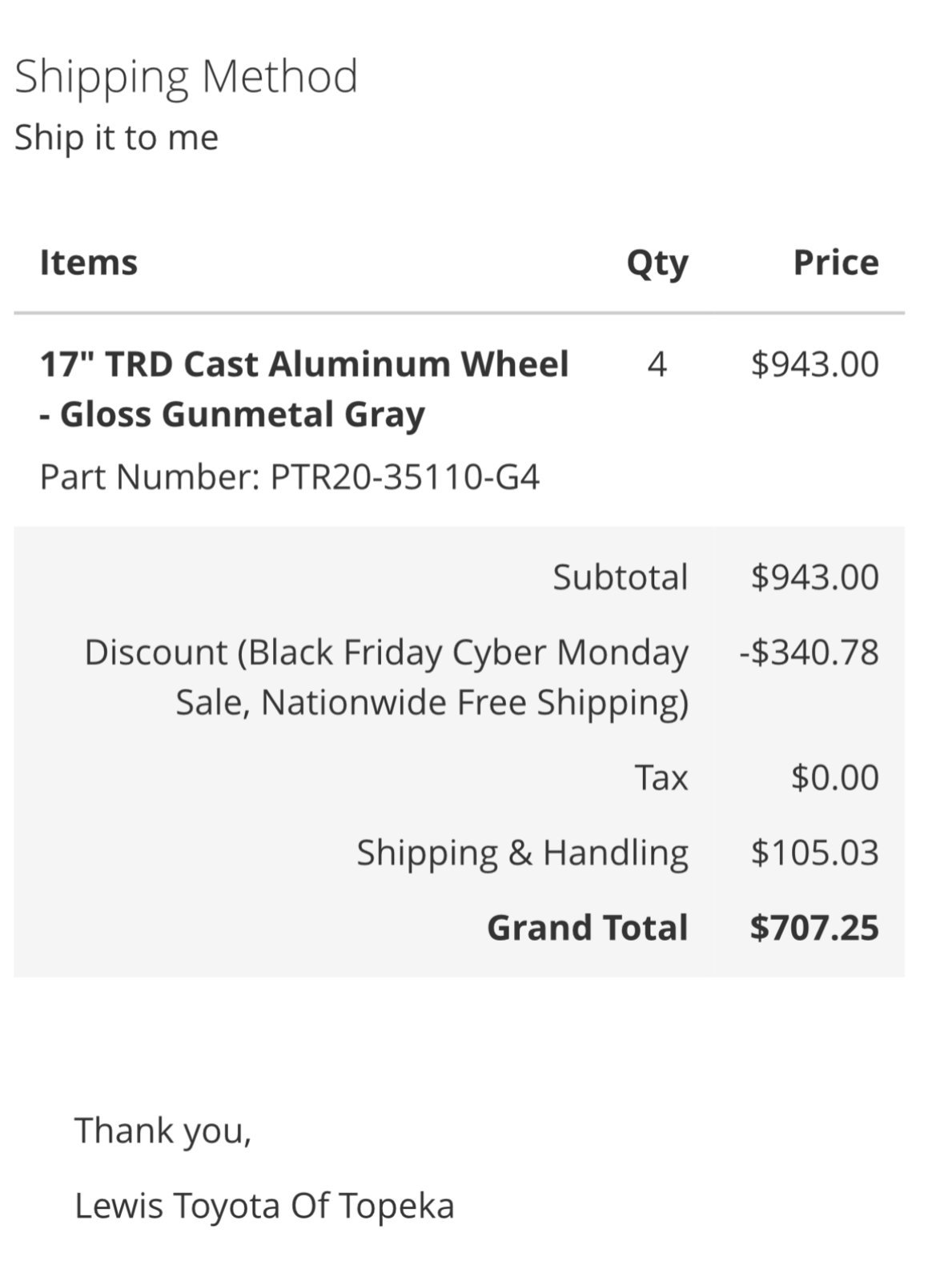952x1281 pixels.
Task: Click the Shipping Method heading
Action: [x=186, y=77]
